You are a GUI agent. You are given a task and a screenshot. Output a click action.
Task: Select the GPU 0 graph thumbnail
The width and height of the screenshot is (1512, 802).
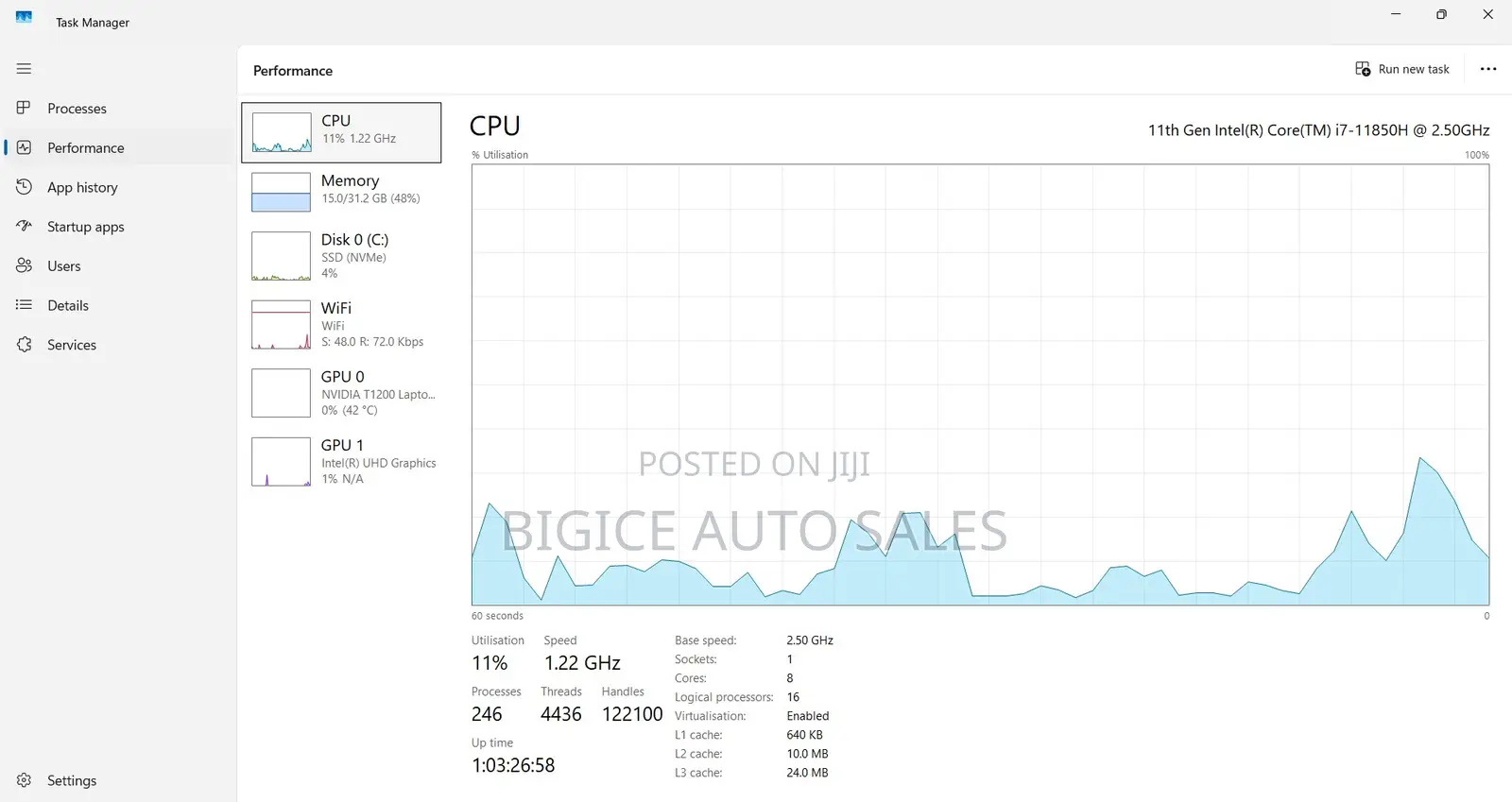tap(281, 393)
